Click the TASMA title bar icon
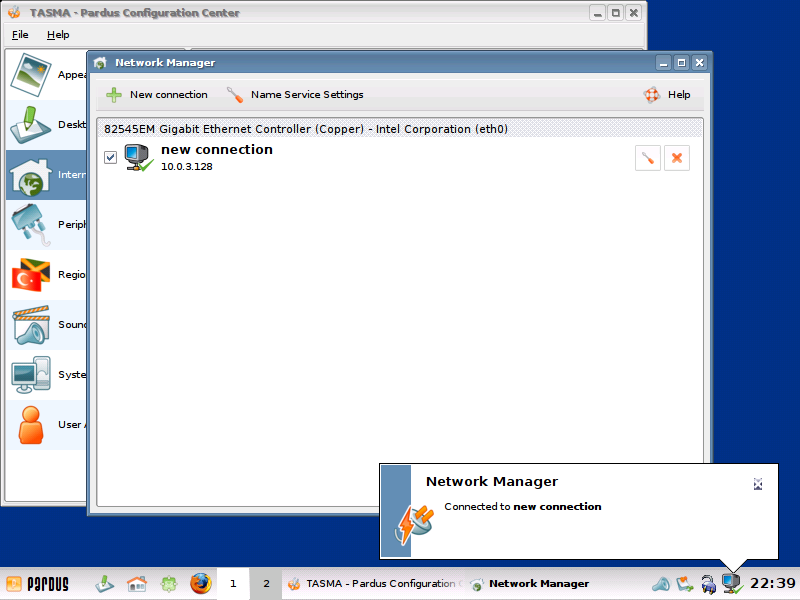The image size is (800, 600). [14, 13]
